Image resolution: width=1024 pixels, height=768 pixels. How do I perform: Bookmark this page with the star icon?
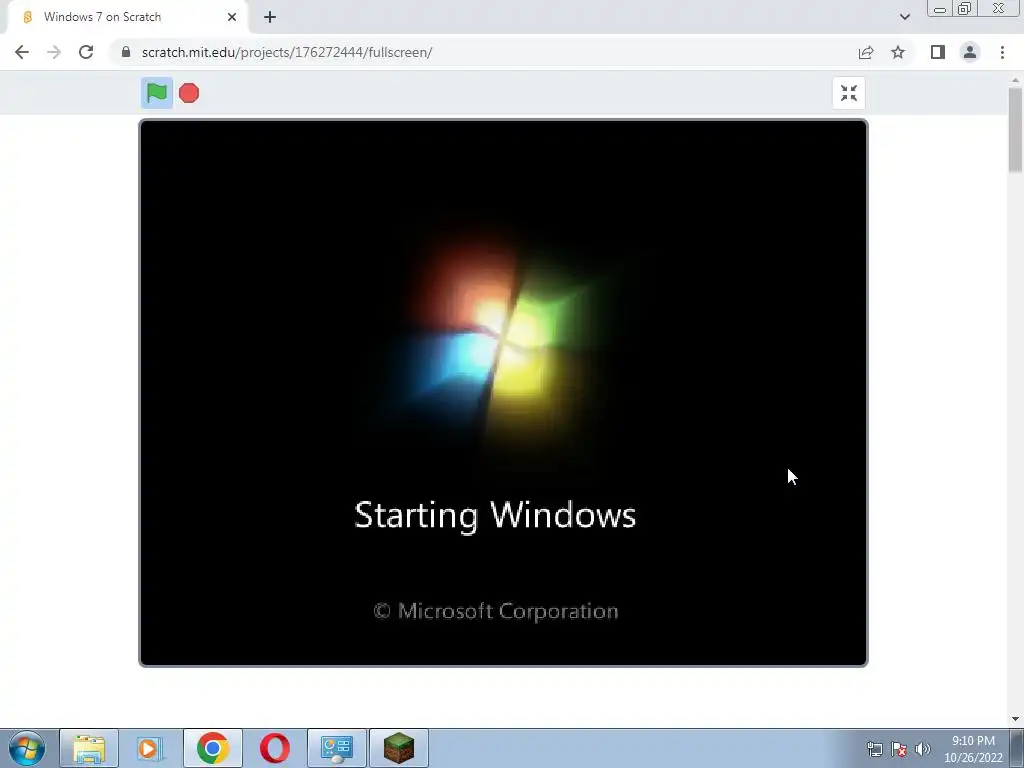pyautogui.click(x=898, y=52)
